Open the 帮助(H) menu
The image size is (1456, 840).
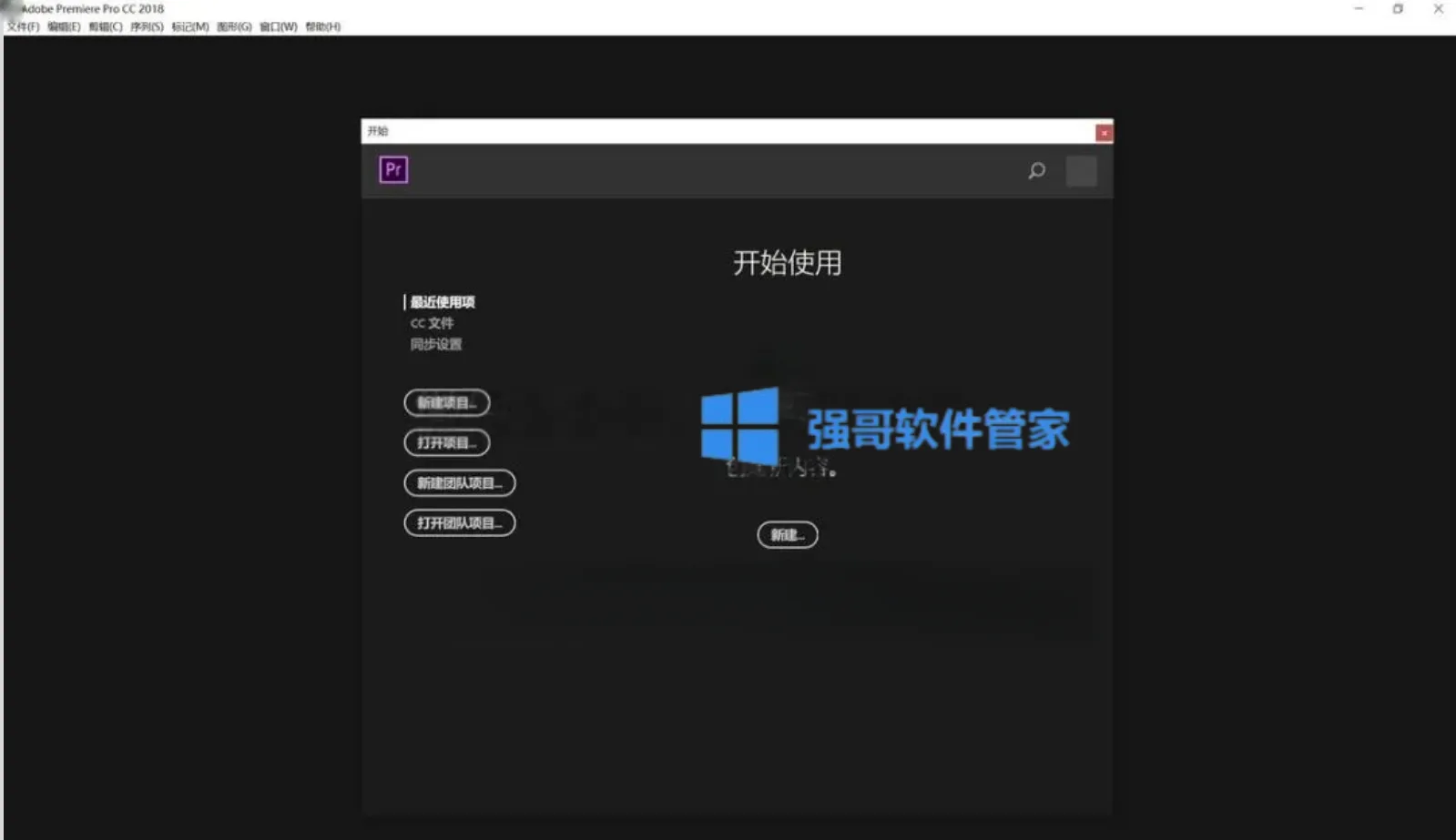coord(322,26)
